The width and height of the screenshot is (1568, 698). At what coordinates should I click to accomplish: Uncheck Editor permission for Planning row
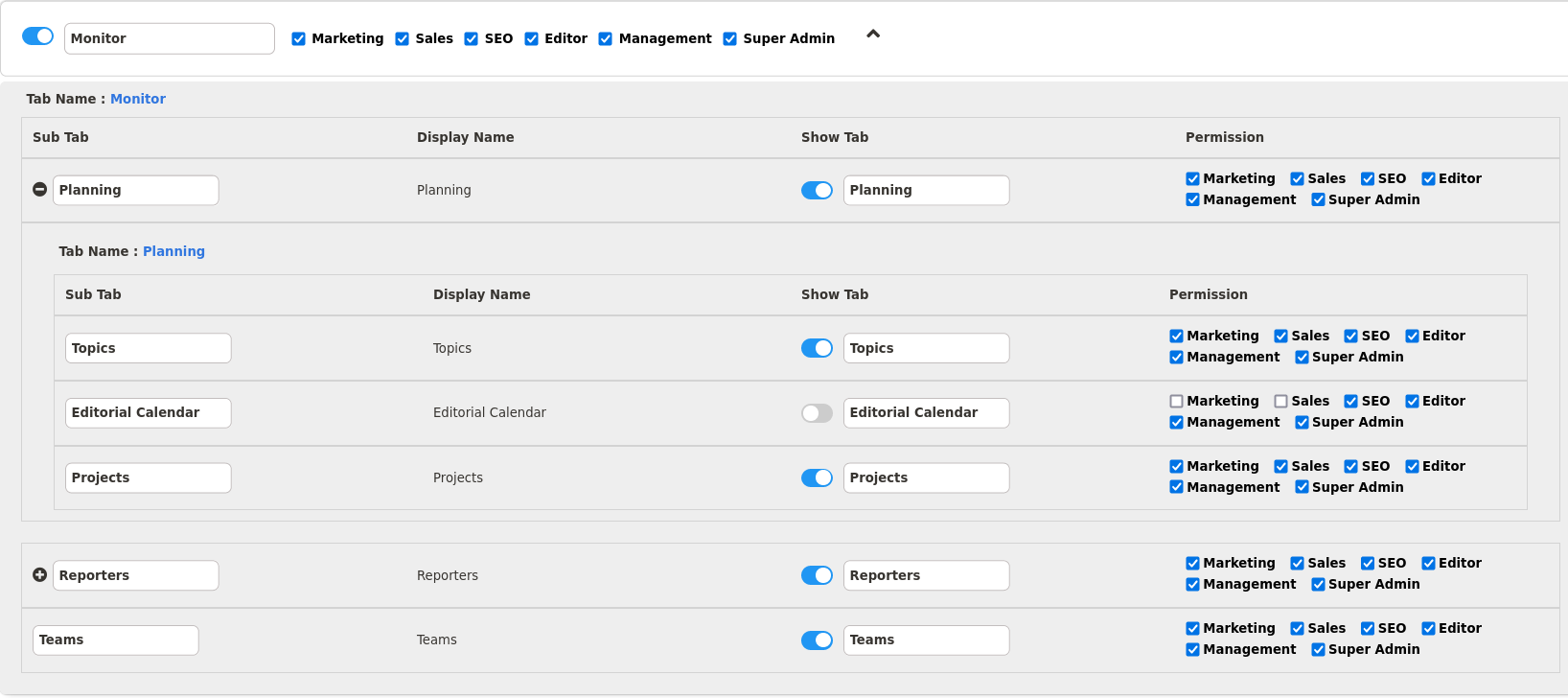(x=1428, y=179)
